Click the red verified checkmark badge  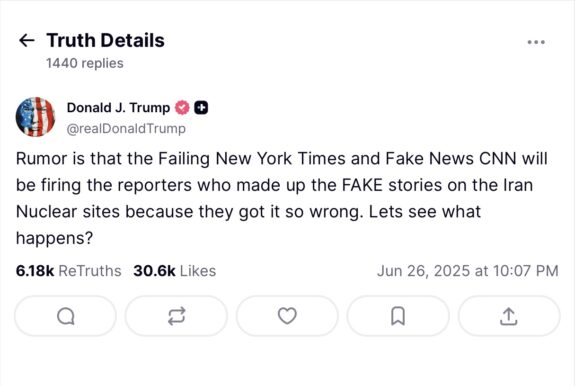coord(182,108)
